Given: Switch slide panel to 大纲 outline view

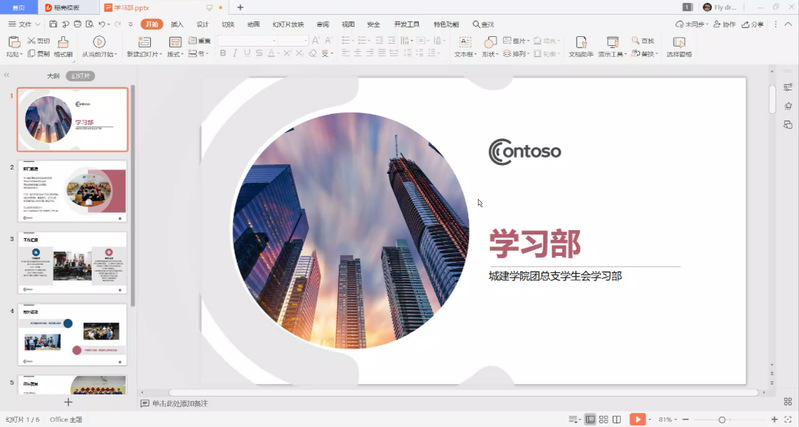Looking at the screenshot, I should click(x=53, y=75).
